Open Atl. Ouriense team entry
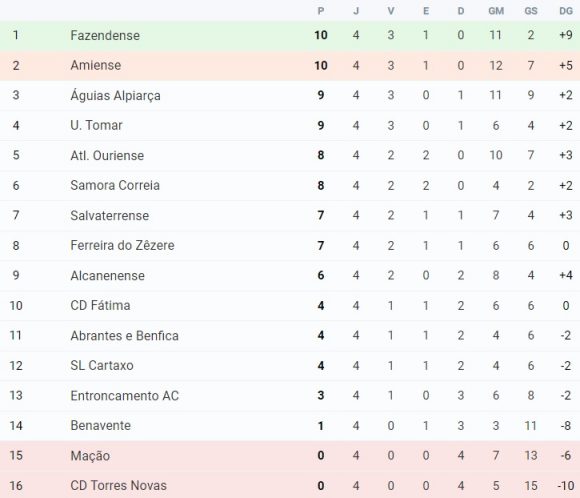The width and height of the screenshot is (580, 498). coord(107,155)
